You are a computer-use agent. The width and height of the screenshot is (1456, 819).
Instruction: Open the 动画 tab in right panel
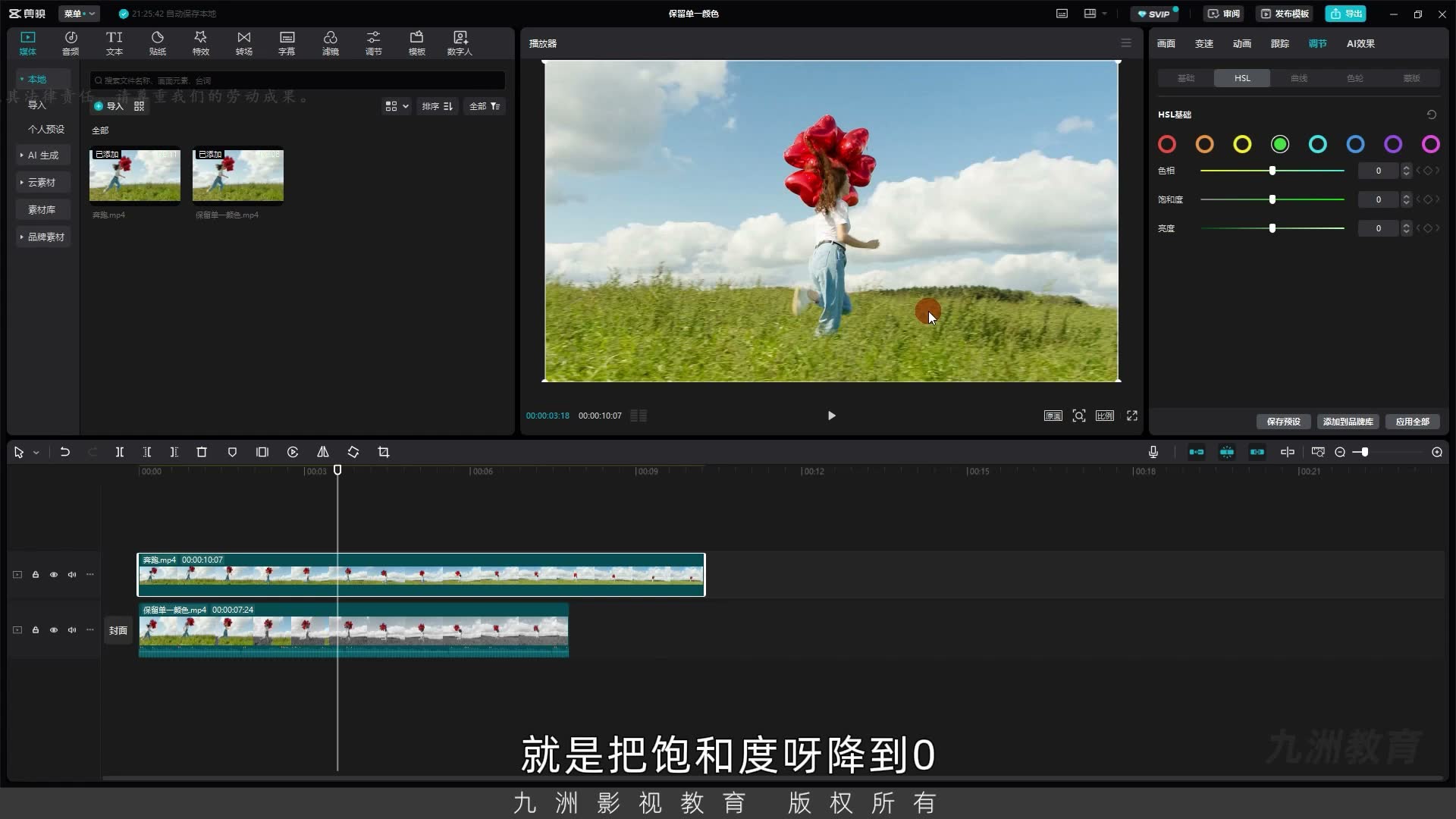click(x=1242, y=43)
